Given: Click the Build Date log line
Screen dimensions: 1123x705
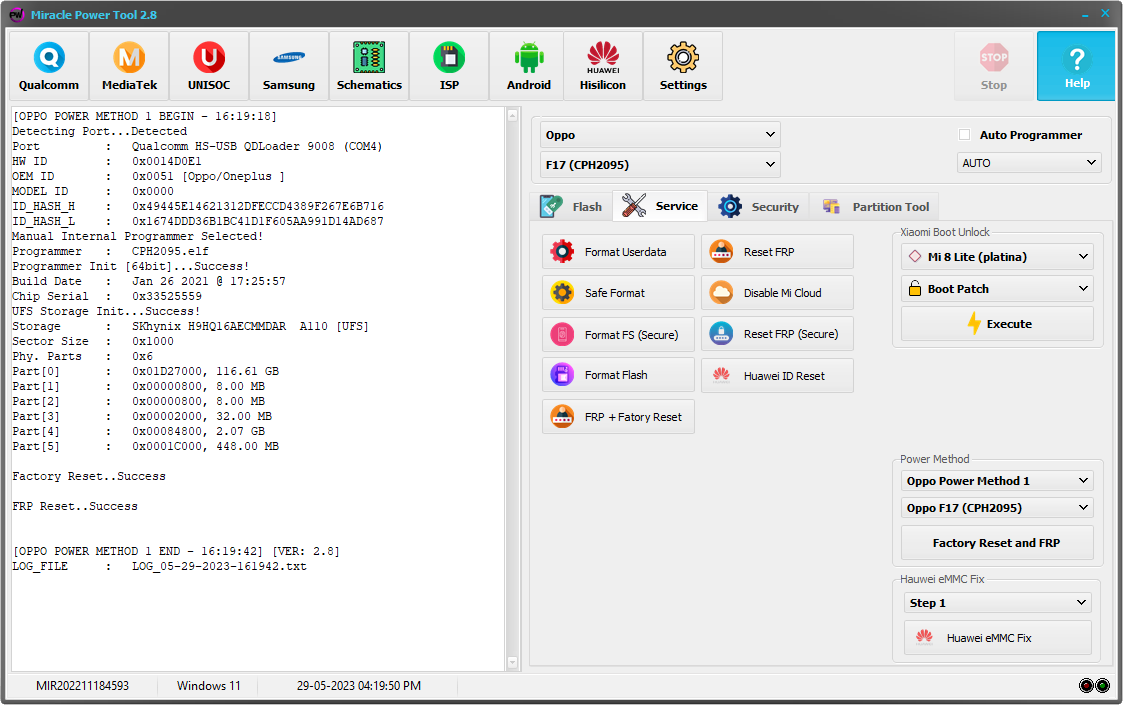Looking at the screenshot, I should (149, 282).
